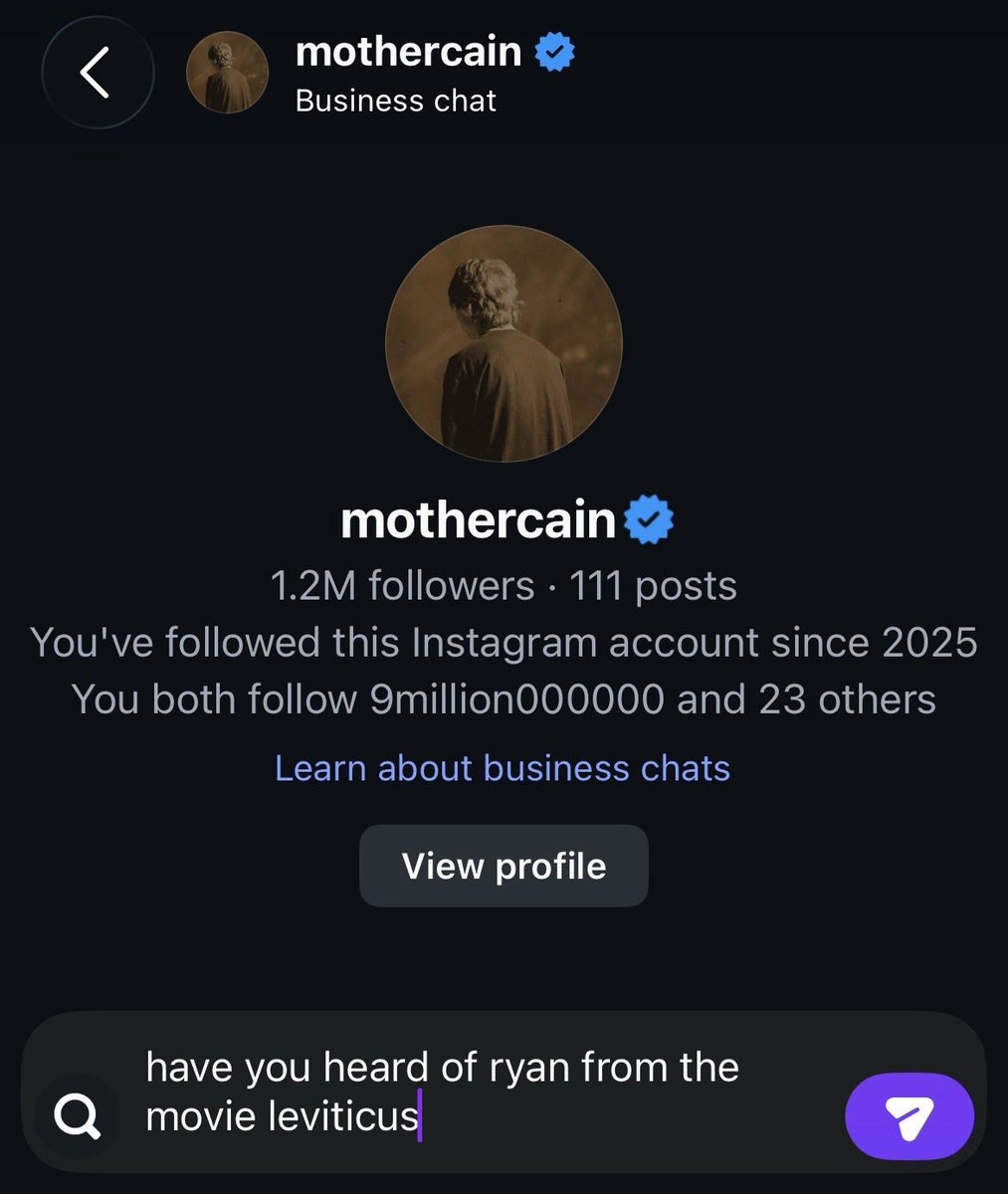Click the View profile button
The height and width of the screenshot is (1194, 1008).
(504, 866)
